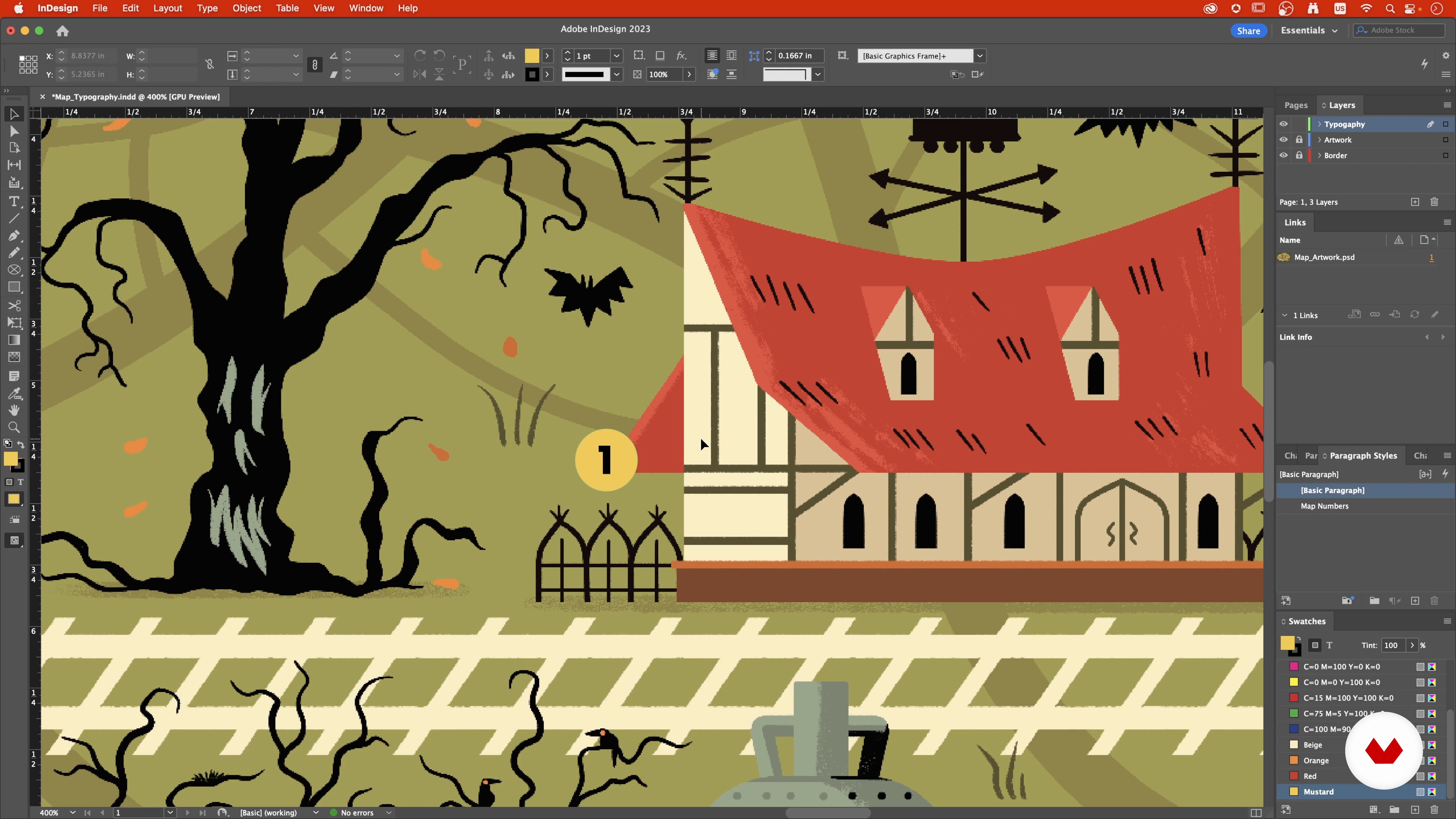The image size is (1456, 819).
Task: Open the Object menu
Action: (246, 8)
